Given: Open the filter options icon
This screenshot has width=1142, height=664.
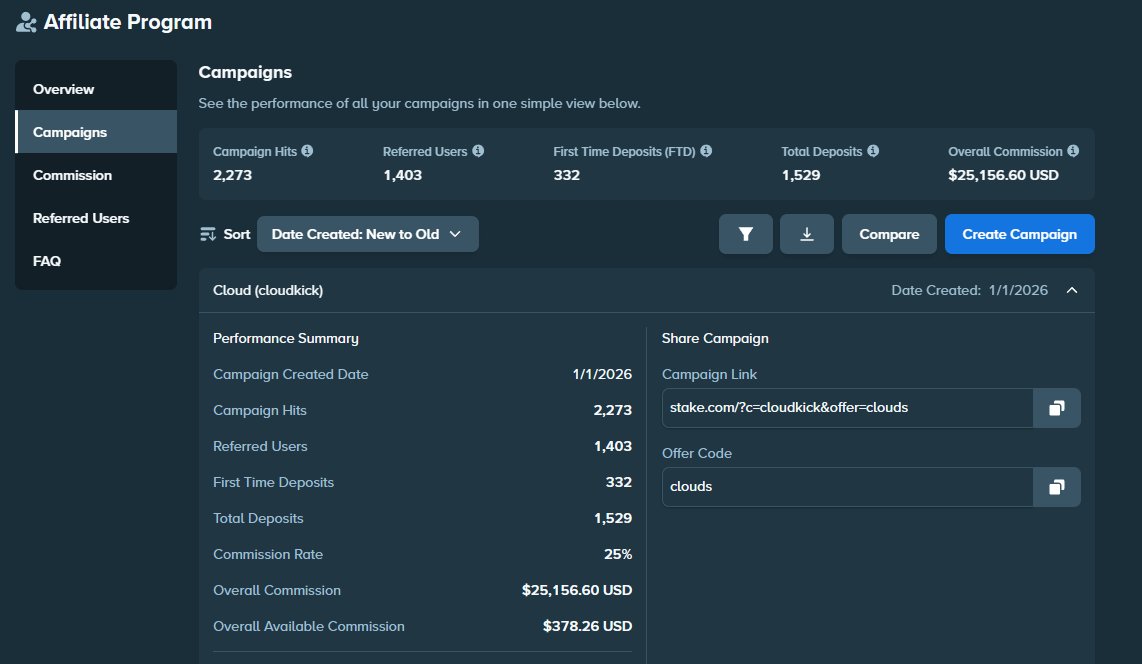Looking at the screenshot, I should tap(745, 233).
